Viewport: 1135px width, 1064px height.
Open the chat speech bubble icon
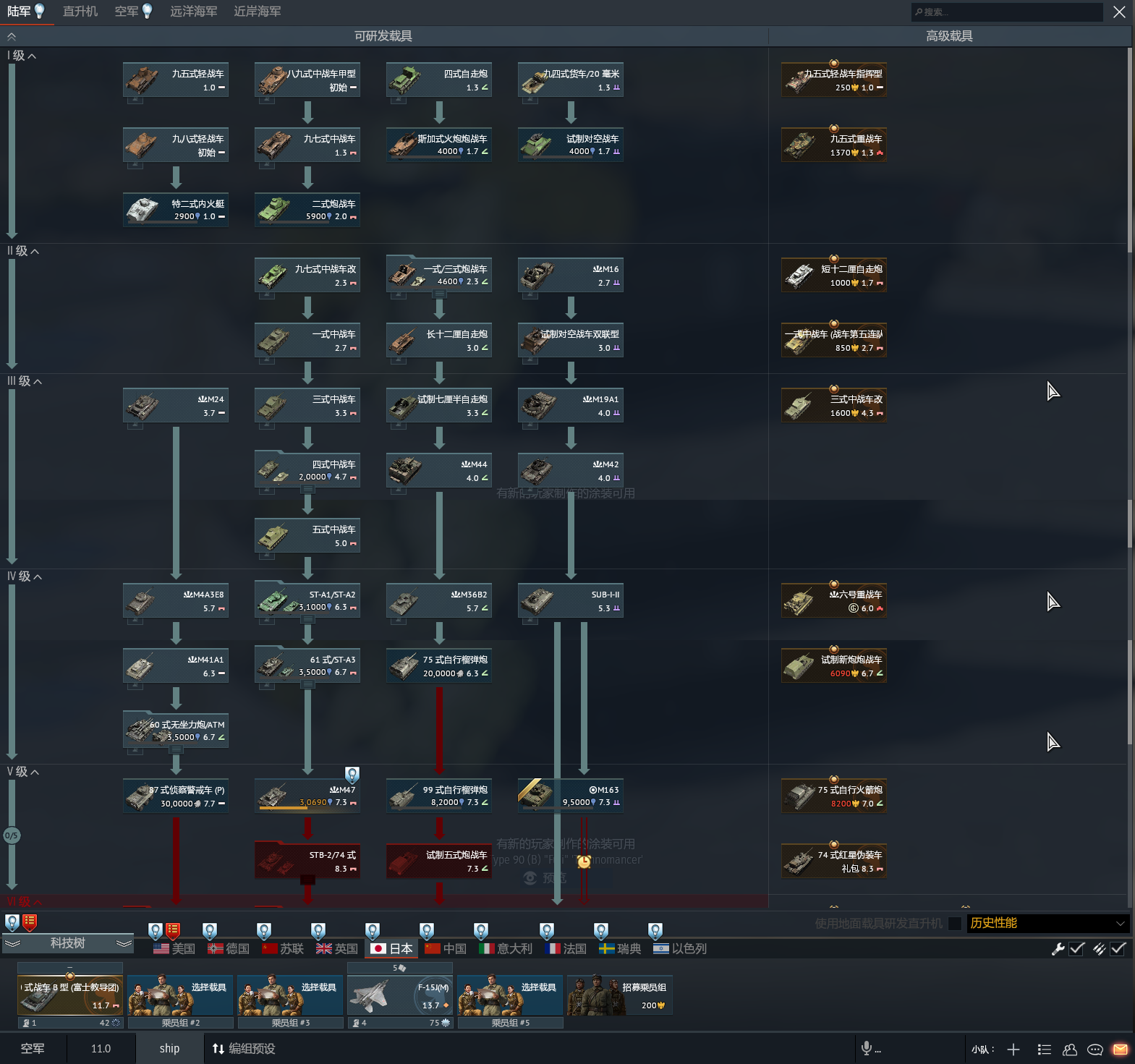[1095, 1049]
